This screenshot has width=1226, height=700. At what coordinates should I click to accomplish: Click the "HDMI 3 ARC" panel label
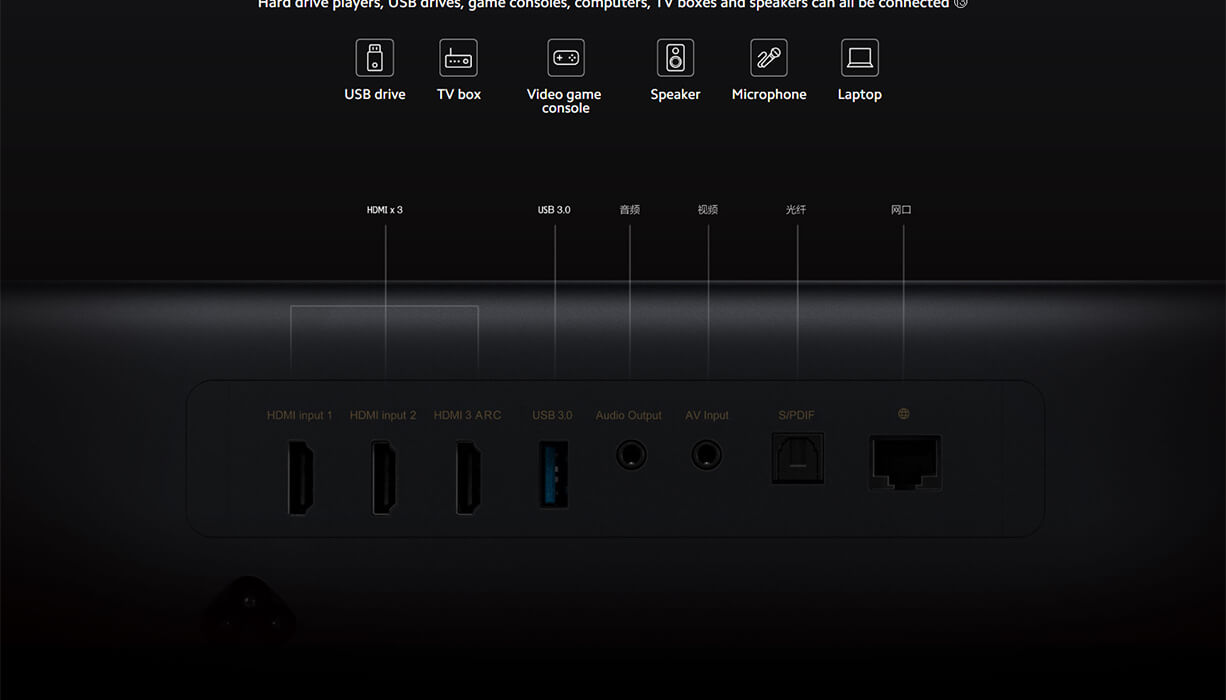click(x=467, y=415)
